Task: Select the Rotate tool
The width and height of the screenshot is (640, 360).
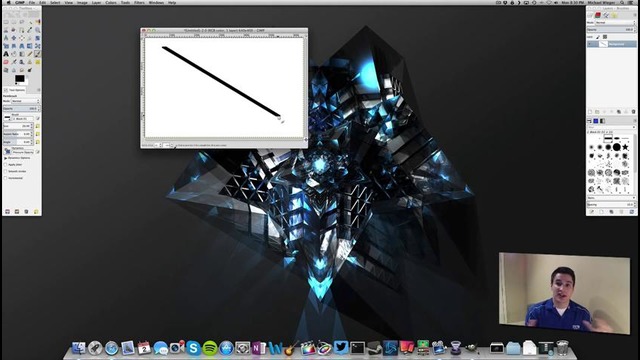Action: coord(38,38)
